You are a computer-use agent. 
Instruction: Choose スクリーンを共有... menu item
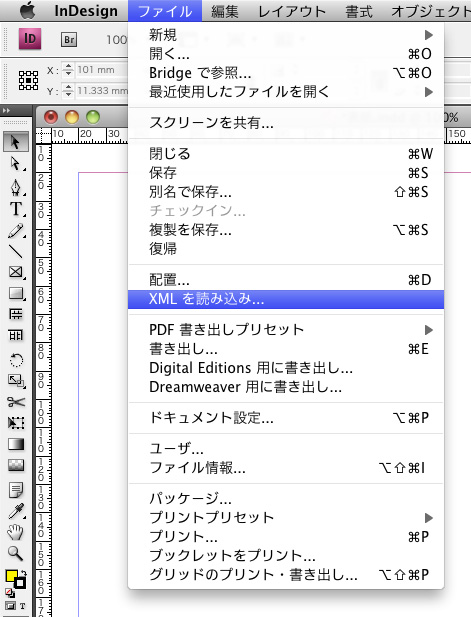pyautogui.click(x=286, y=123)
